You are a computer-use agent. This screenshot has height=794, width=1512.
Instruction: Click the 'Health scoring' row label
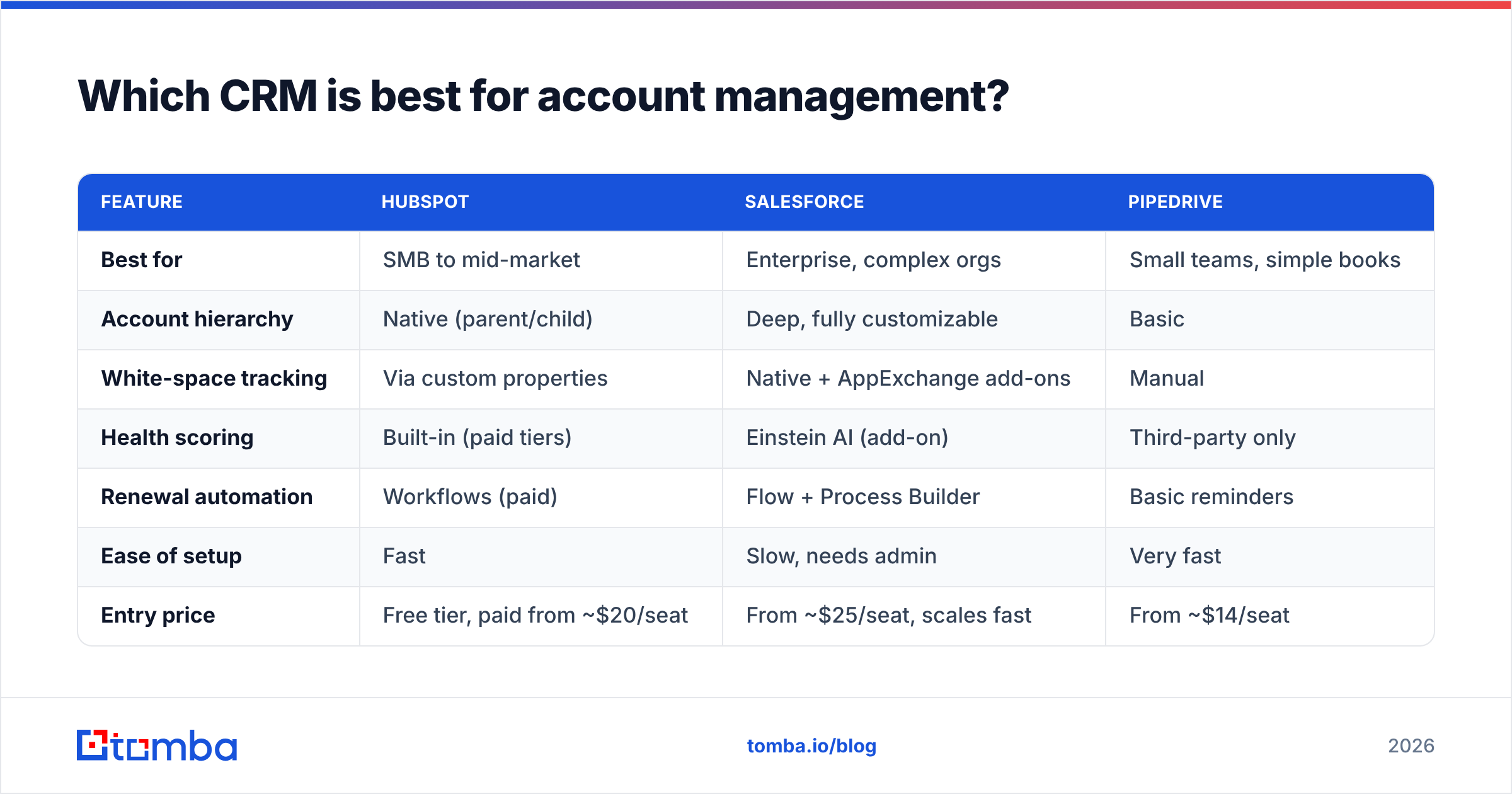tap(177, 437)
